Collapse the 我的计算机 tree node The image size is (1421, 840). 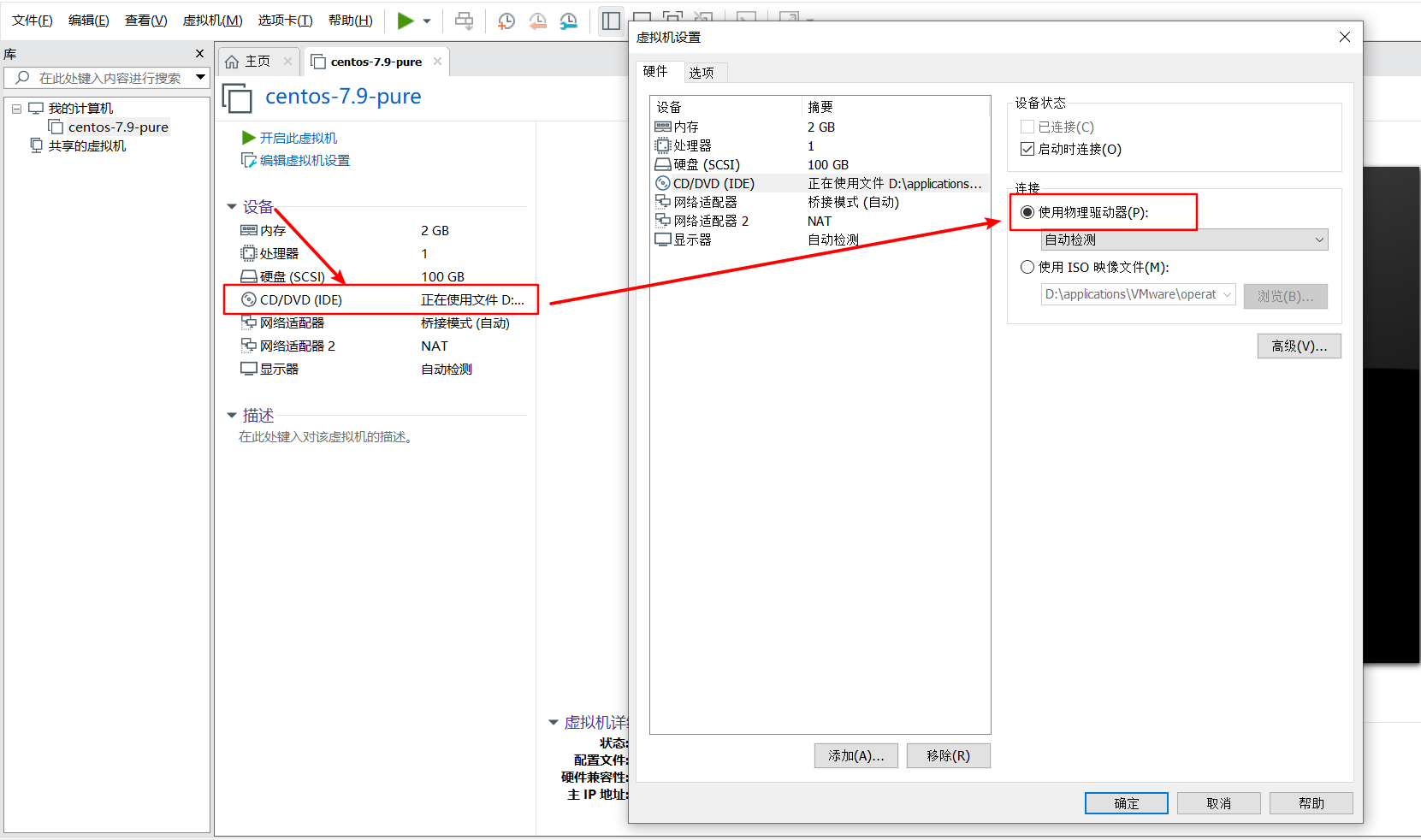click(16, 109)
